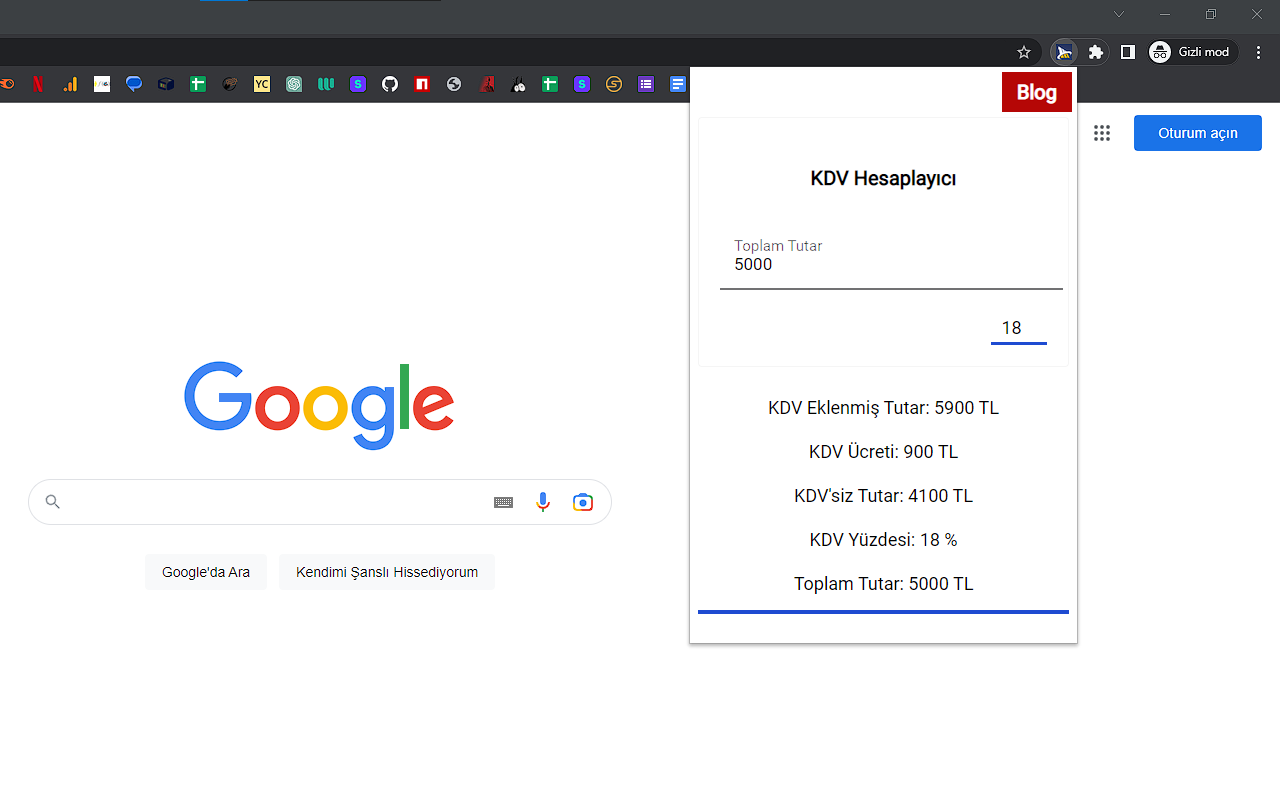Image resolution: width=1280 pixels, height=800 pixels.
Task: Open the orange bar-chart analytics bookmark
Action: (x=70, y=84)
